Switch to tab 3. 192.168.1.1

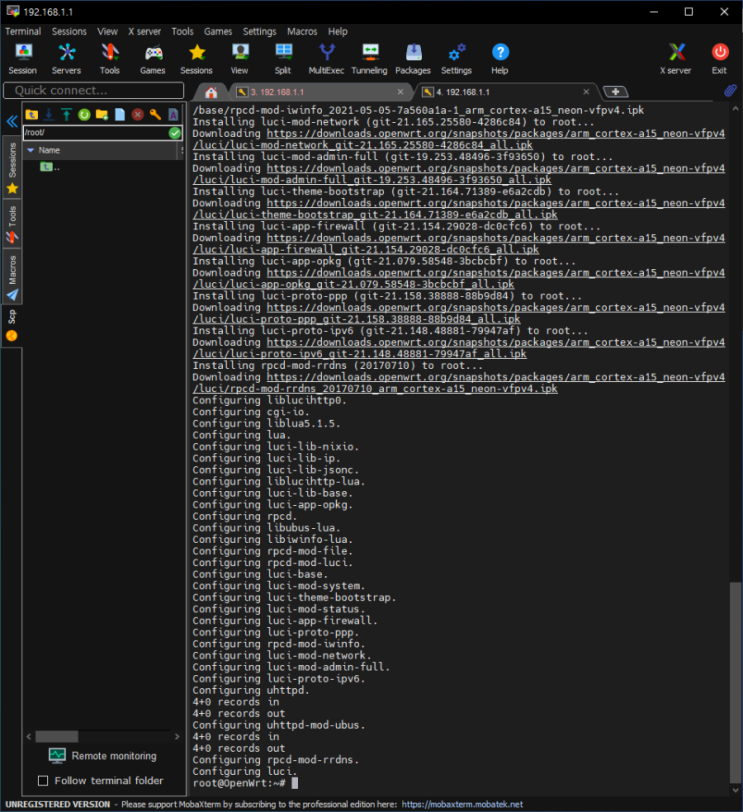pos(276,92)
